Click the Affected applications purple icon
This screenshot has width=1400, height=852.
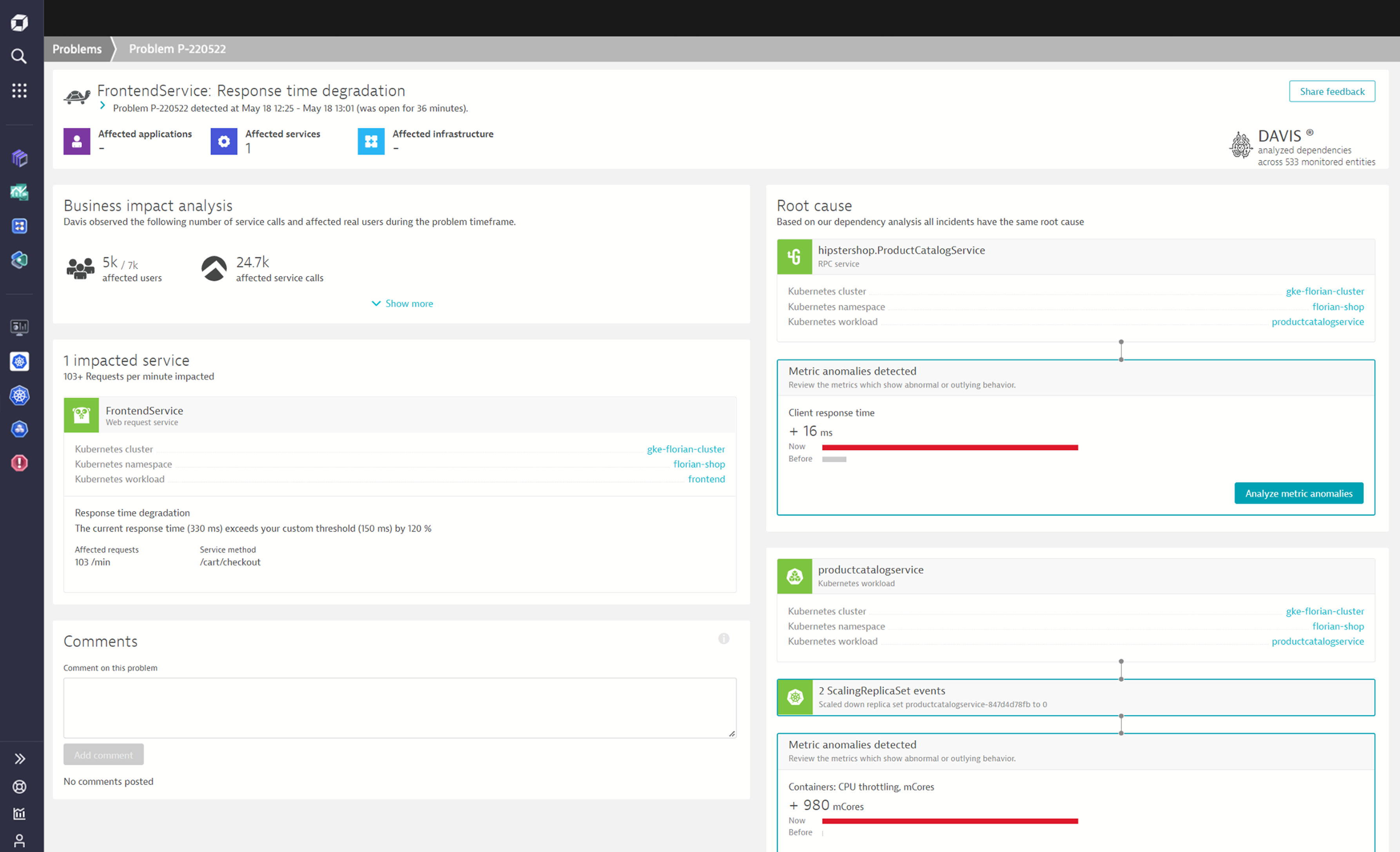click(77, 141)
